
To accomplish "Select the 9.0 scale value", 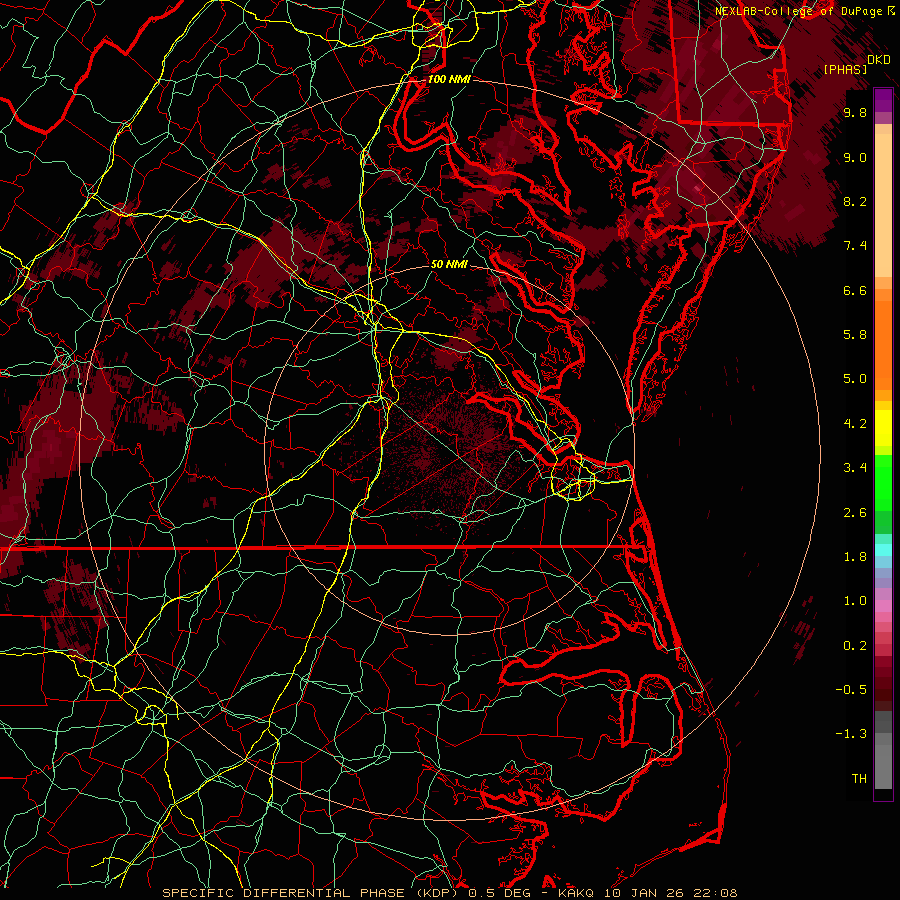I will click(x=855, y=157).
